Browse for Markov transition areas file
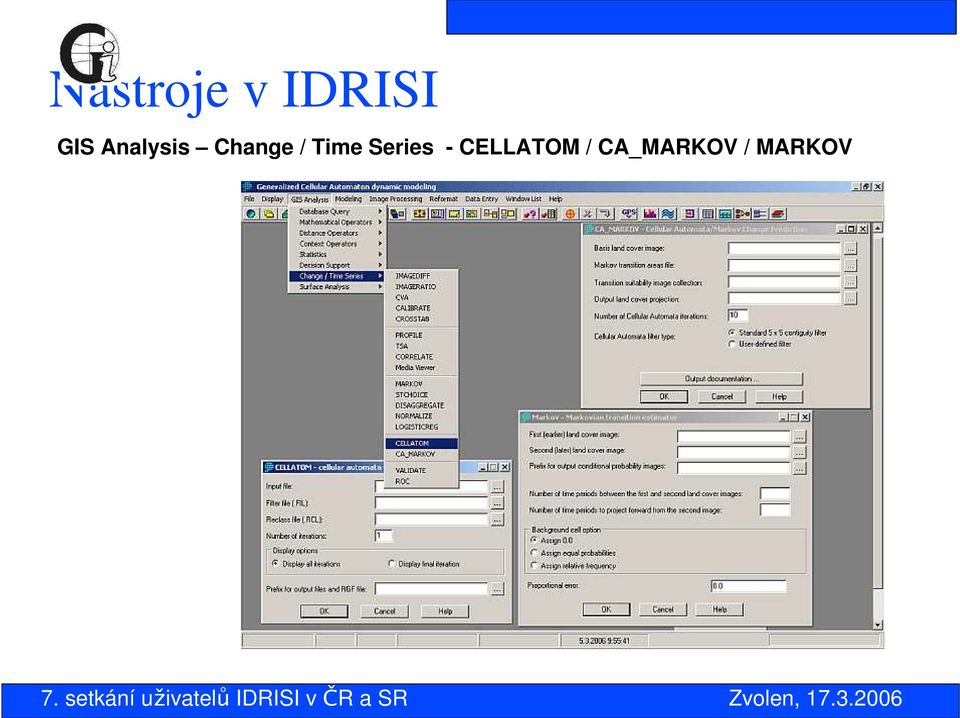The image size is (960, 718). (x=850, y=265)
